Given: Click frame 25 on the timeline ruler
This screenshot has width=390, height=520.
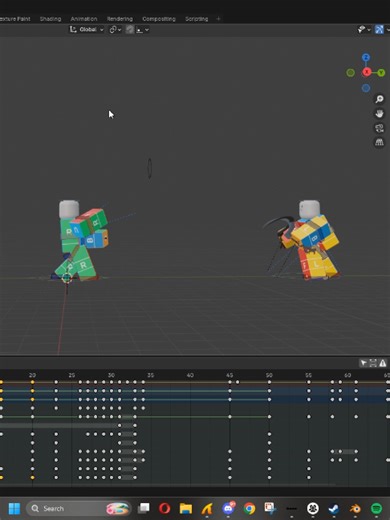Looking at the screenshot, I should pos(72,375).
